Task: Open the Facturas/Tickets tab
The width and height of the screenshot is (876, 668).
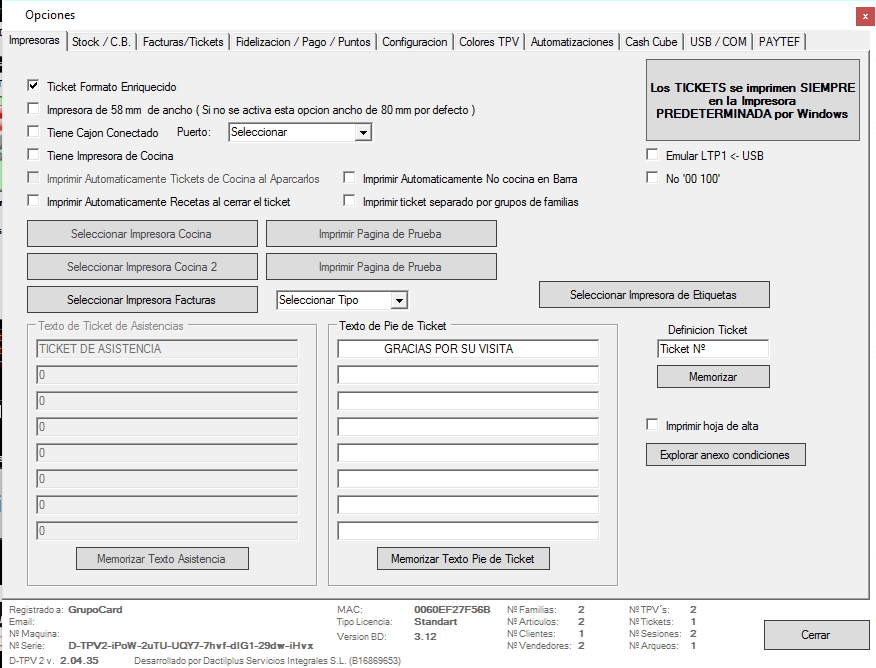Action: 183,42
